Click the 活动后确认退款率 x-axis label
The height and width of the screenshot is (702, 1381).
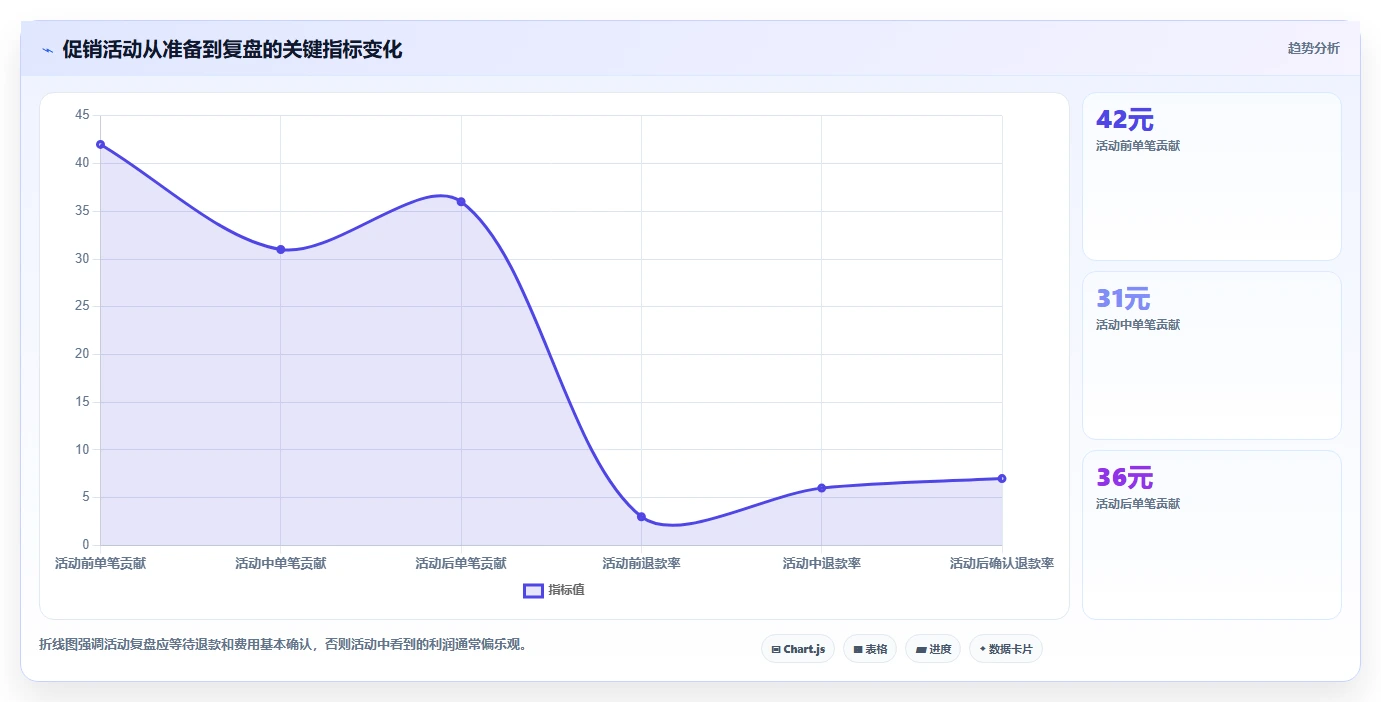[x=1002, y=564]
